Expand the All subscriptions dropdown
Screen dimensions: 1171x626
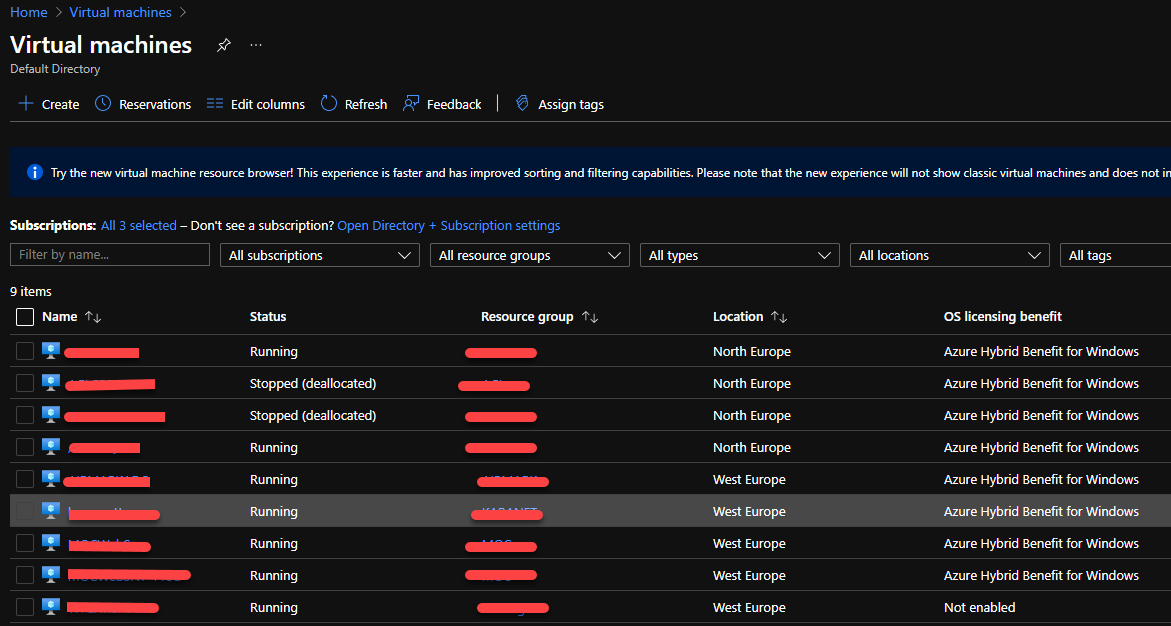pos(319,255)
